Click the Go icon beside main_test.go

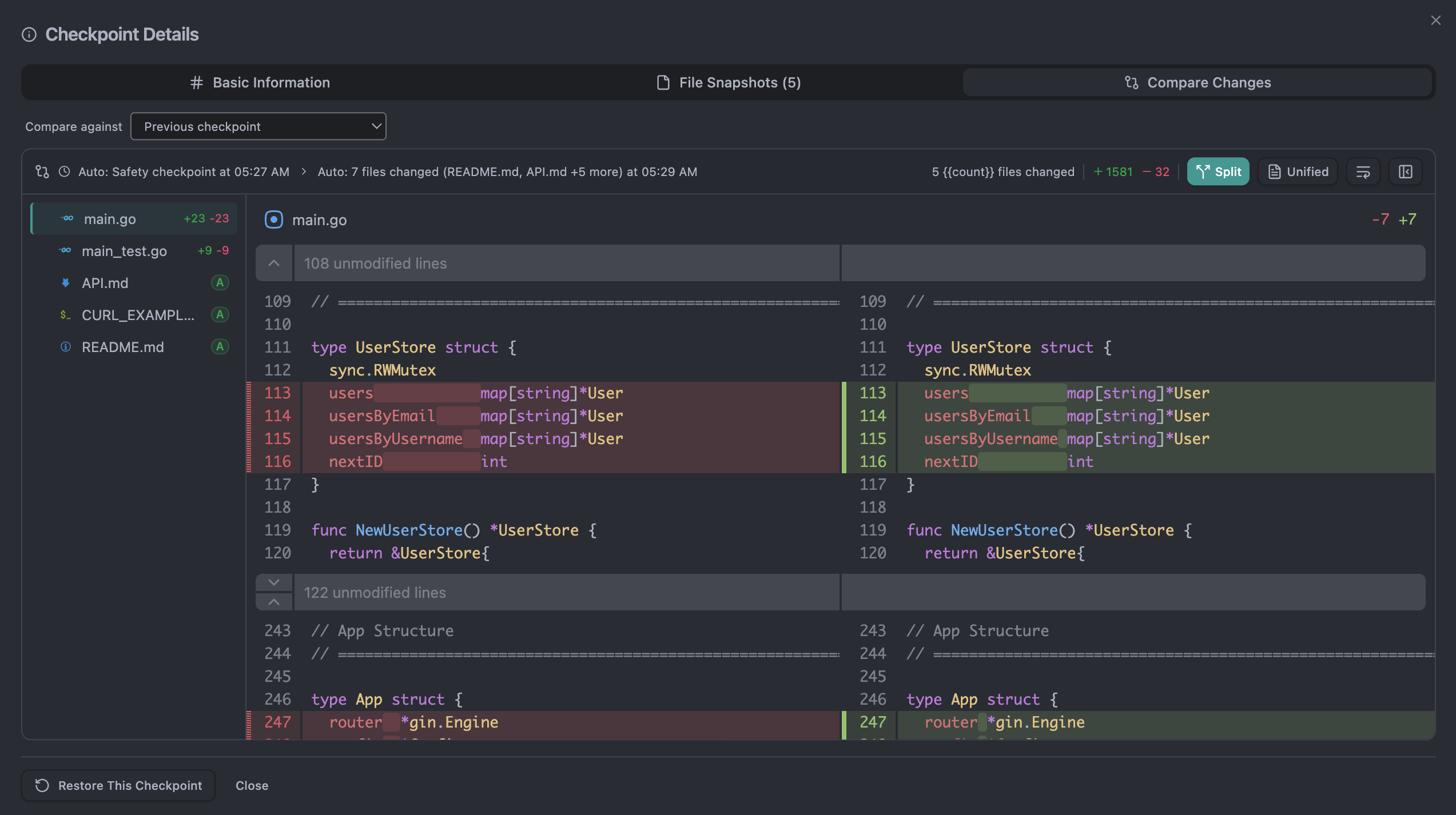[x=65, y=250]
